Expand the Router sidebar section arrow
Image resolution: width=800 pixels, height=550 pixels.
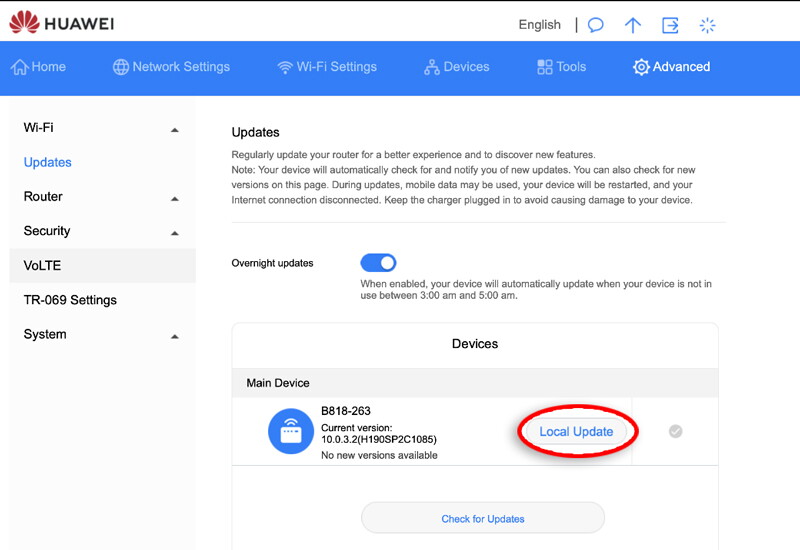tap(174, 199)
